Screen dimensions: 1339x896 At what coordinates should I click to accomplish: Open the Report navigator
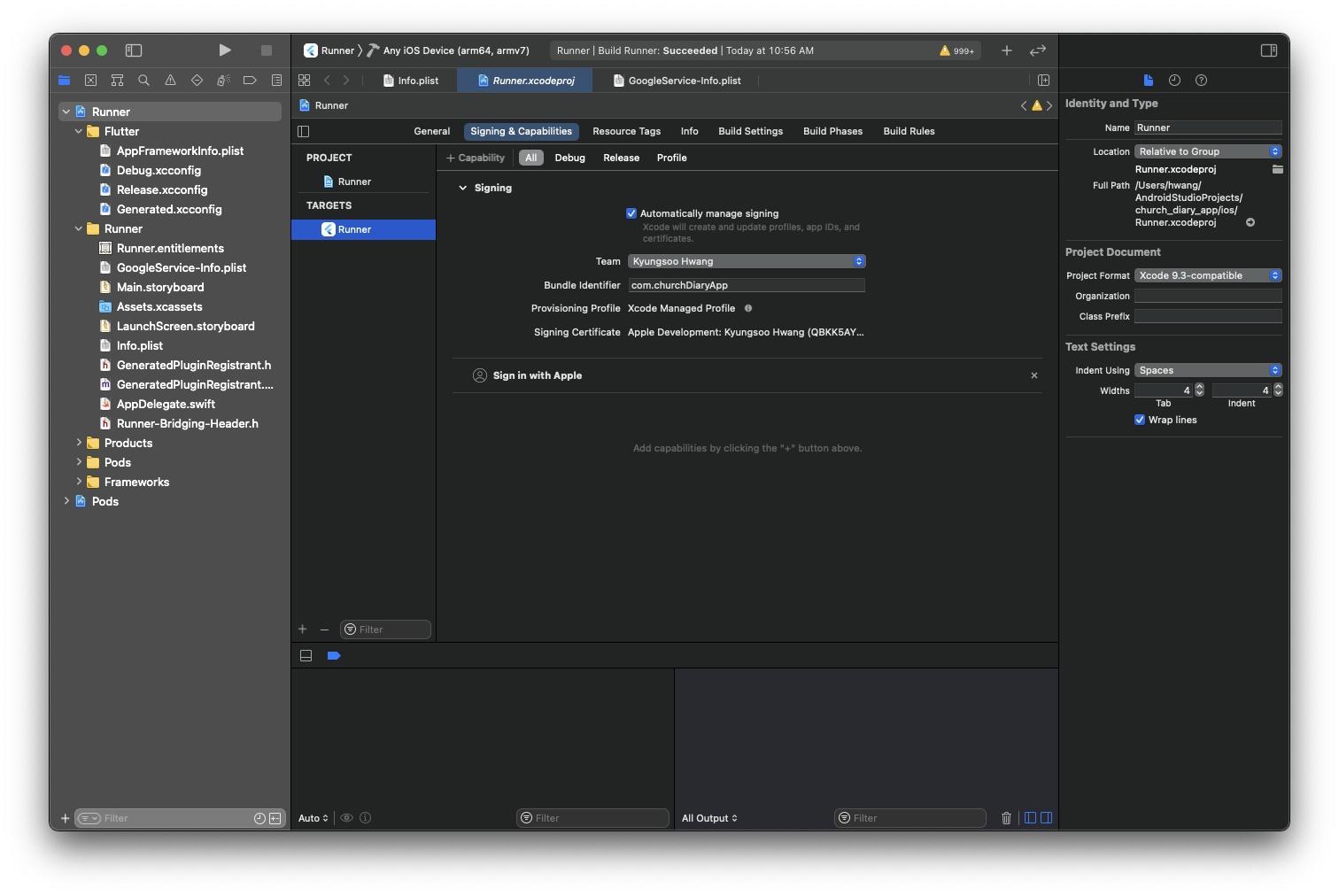276,81
